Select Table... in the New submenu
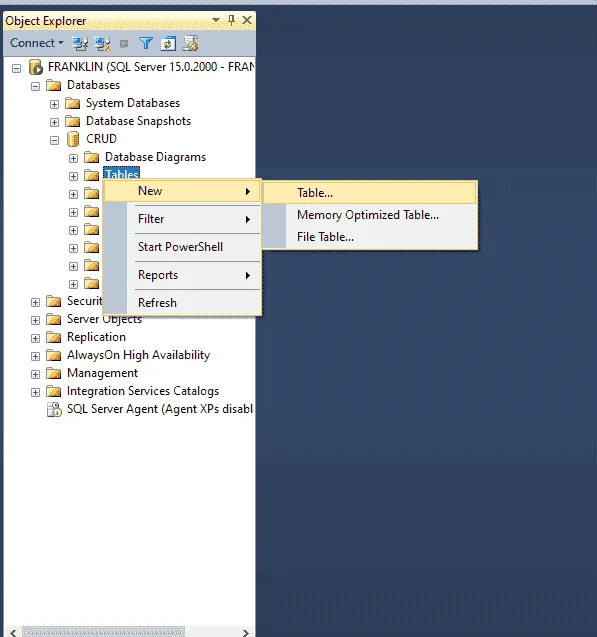 370,193
